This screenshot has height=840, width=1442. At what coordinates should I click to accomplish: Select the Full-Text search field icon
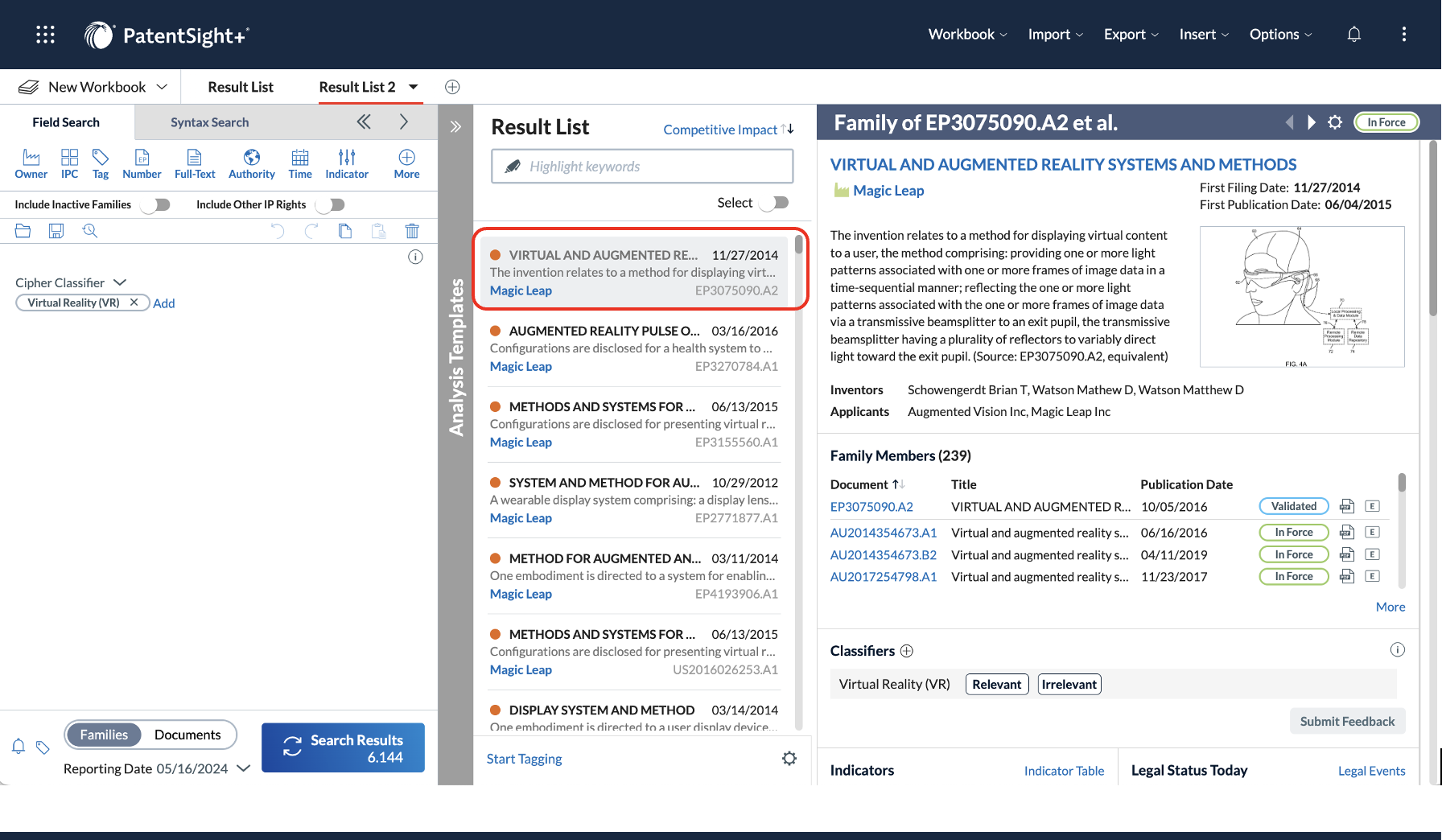pos(195,163)
